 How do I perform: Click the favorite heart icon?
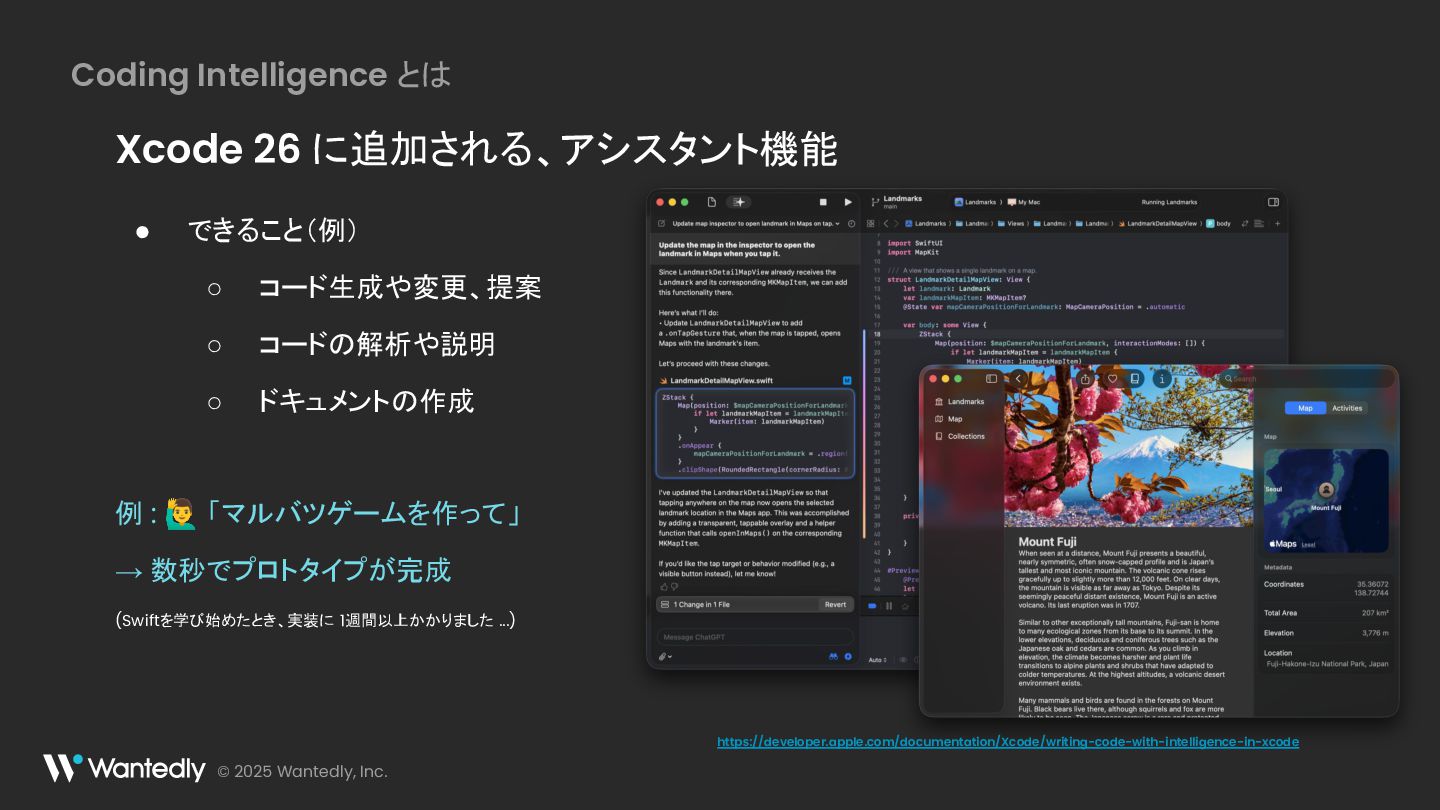1111,379
